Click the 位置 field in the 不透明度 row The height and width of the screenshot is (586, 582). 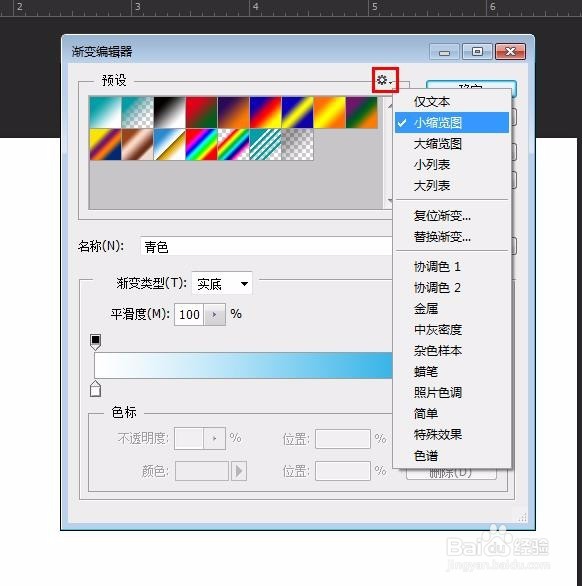pyautogui.click(x=343, y=438)
